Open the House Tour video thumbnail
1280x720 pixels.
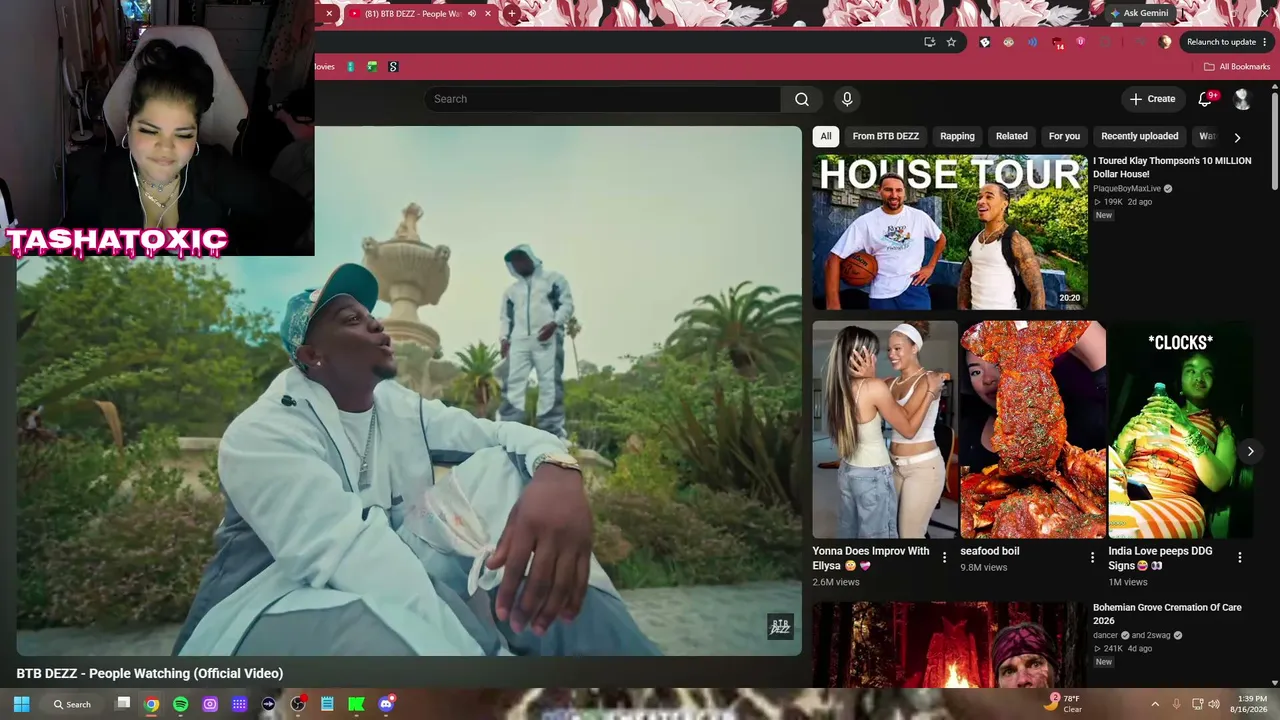click(949, 232)
